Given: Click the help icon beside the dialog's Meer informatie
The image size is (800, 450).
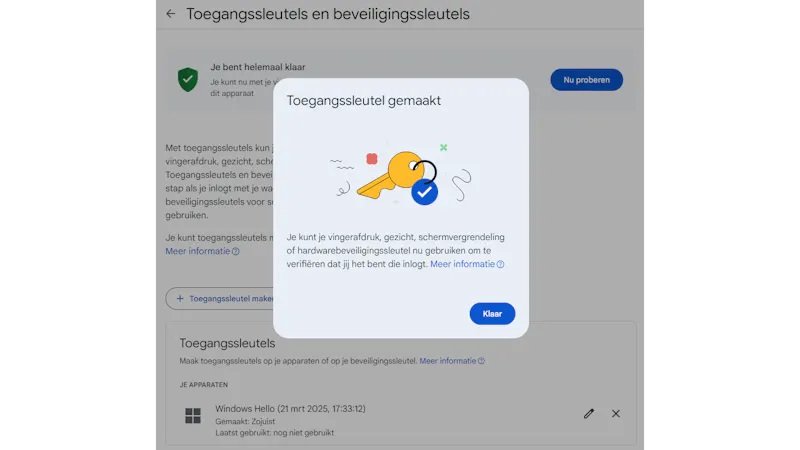Looking at the screenshot, I should coord(501,264).
